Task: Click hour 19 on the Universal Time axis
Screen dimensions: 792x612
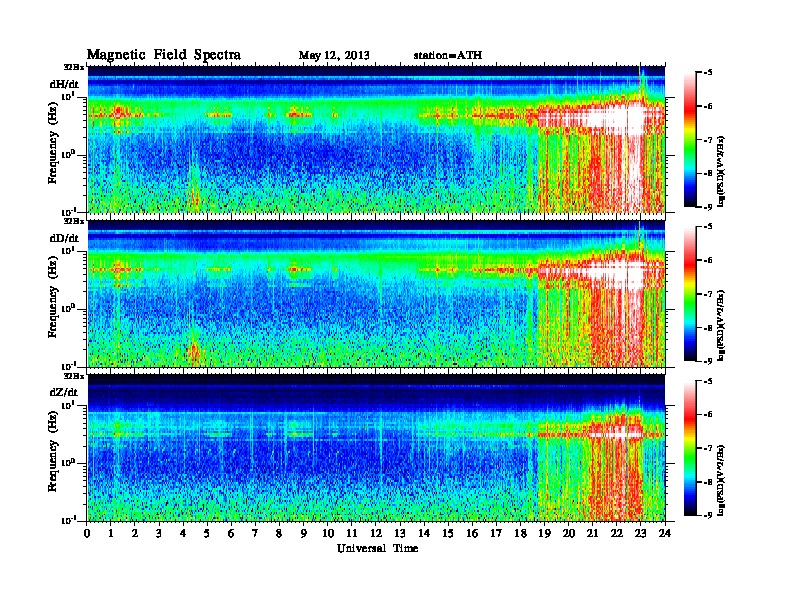Action: pos(544,533)
